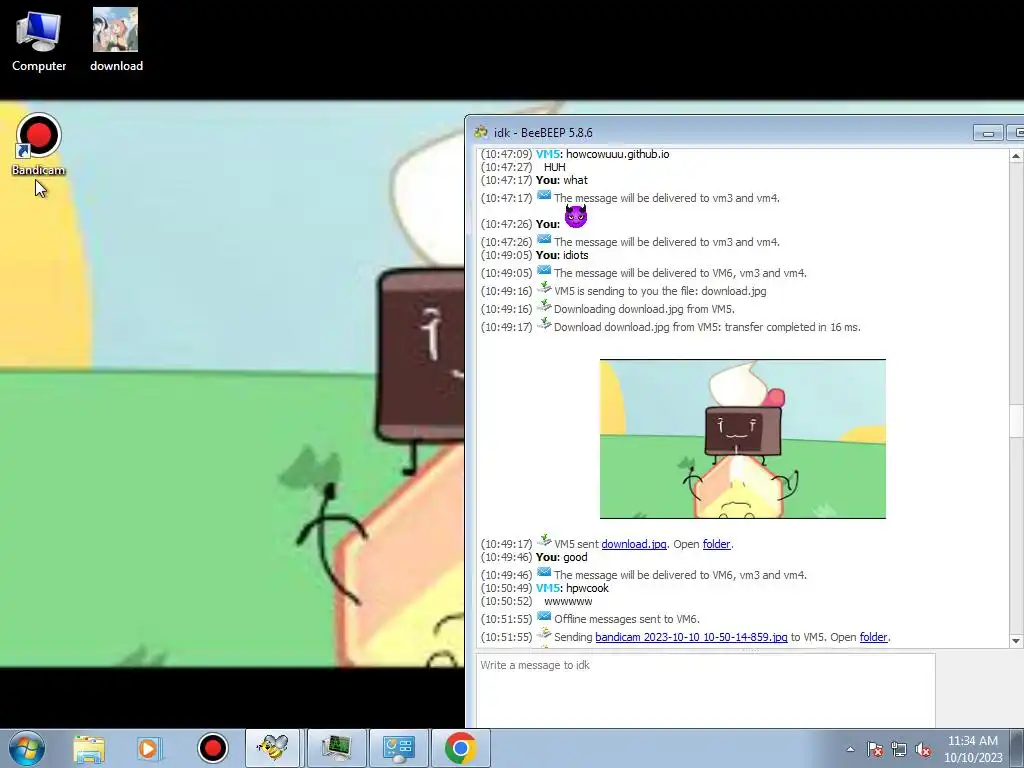This screenshot has width=1024, height=768.
Task: Minimize the BeeBEEP window
Action: pos(988,133)
